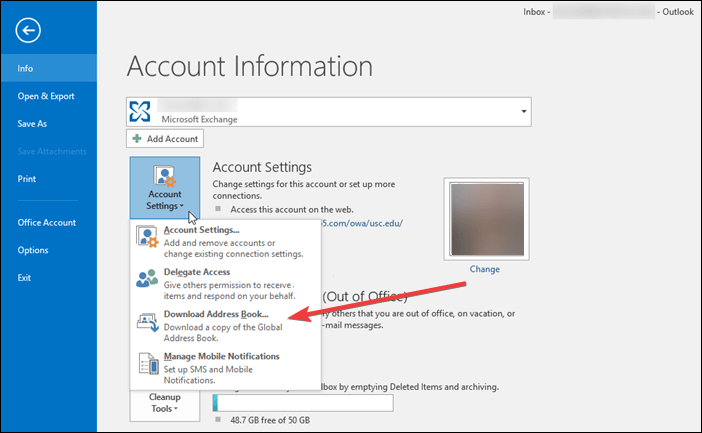The image size is (702, 433).
Task: Select Download Address Book... menu entry
Action: coord(225,326)
